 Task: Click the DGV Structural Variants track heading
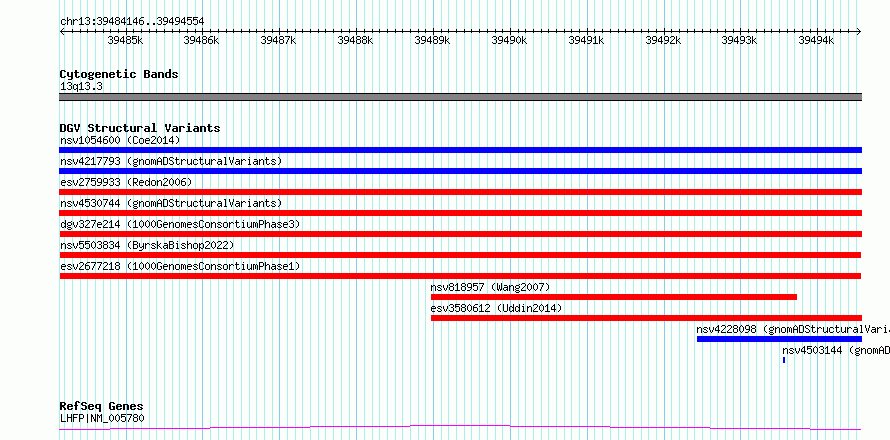click(140, 128)
